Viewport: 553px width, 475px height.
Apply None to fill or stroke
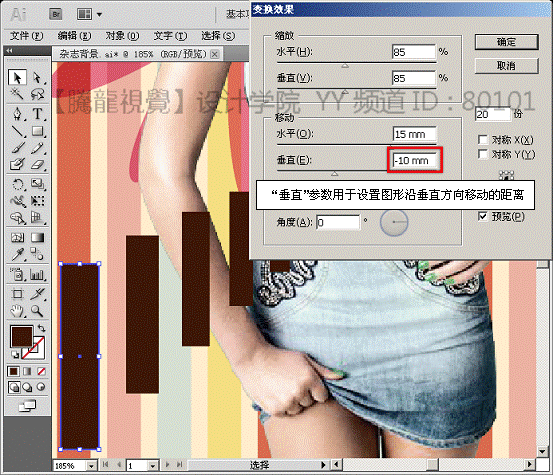[x=41, y=371]
